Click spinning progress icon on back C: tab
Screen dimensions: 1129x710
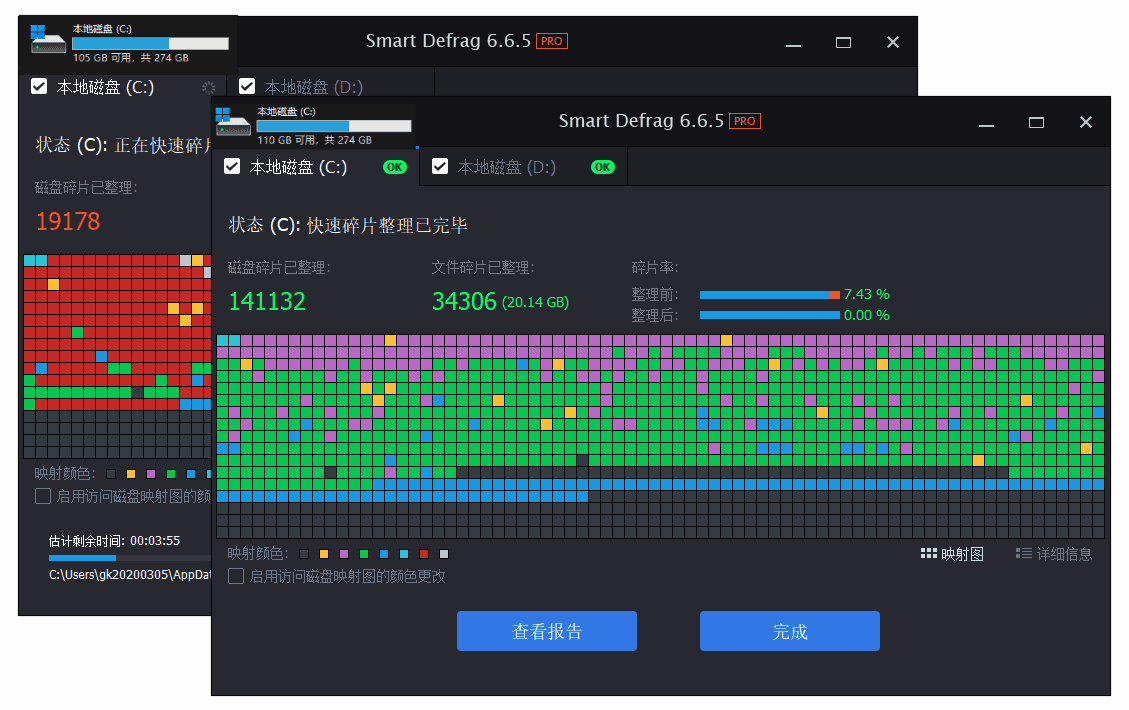(x=208, y=87)
